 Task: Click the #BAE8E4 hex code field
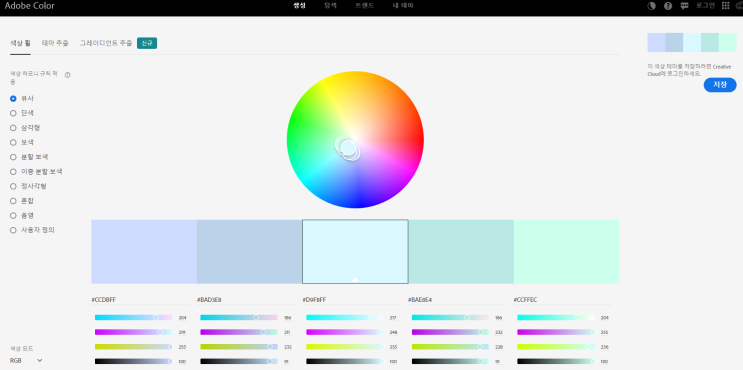(x=457, y=300)
